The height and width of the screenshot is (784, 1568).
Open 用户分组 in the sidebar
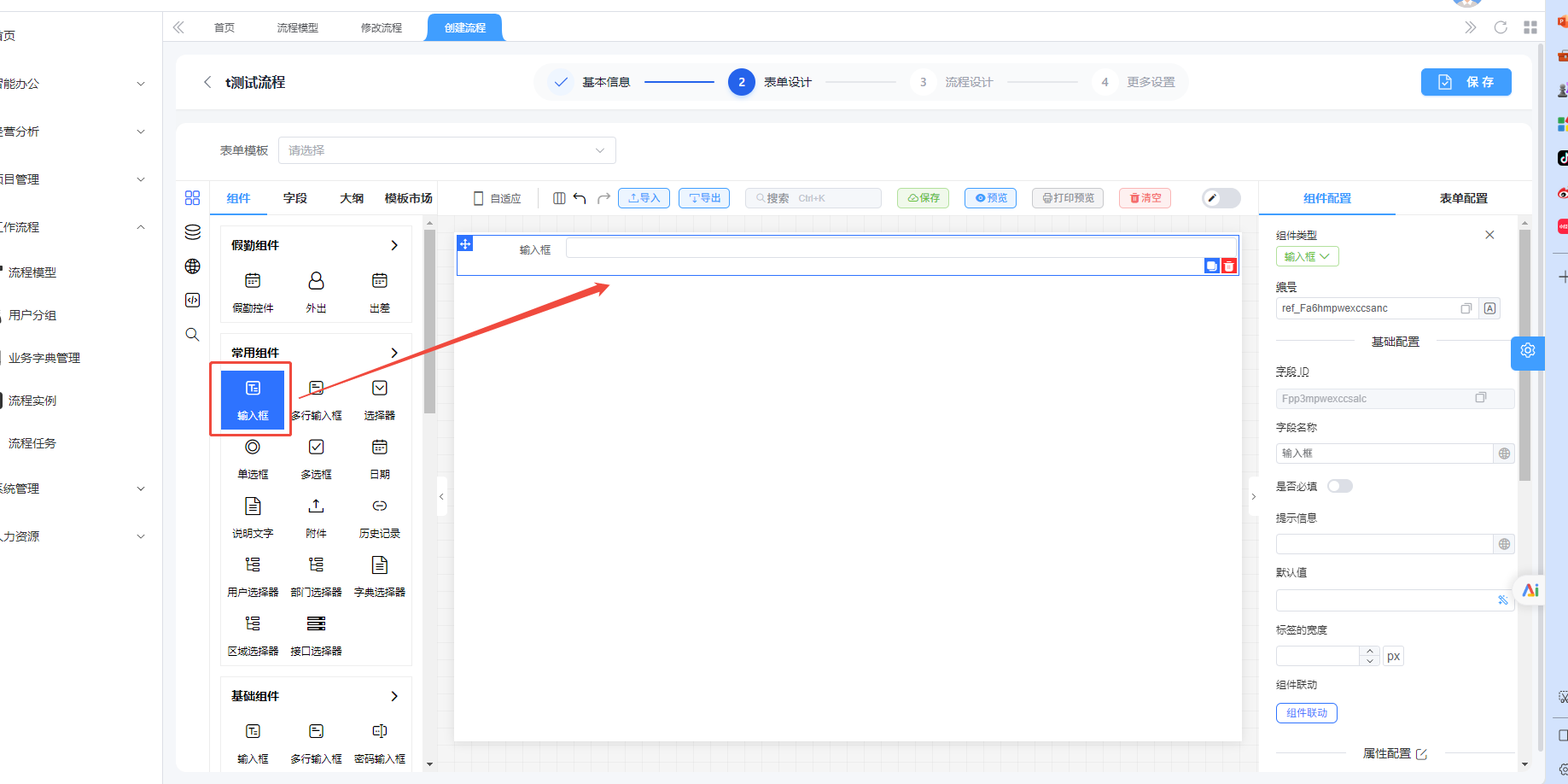(x=32, y=315)
